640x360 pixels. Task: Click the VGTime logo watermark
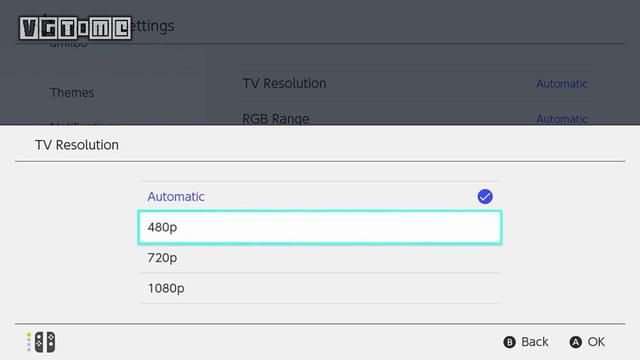click(x=75, y=28)
